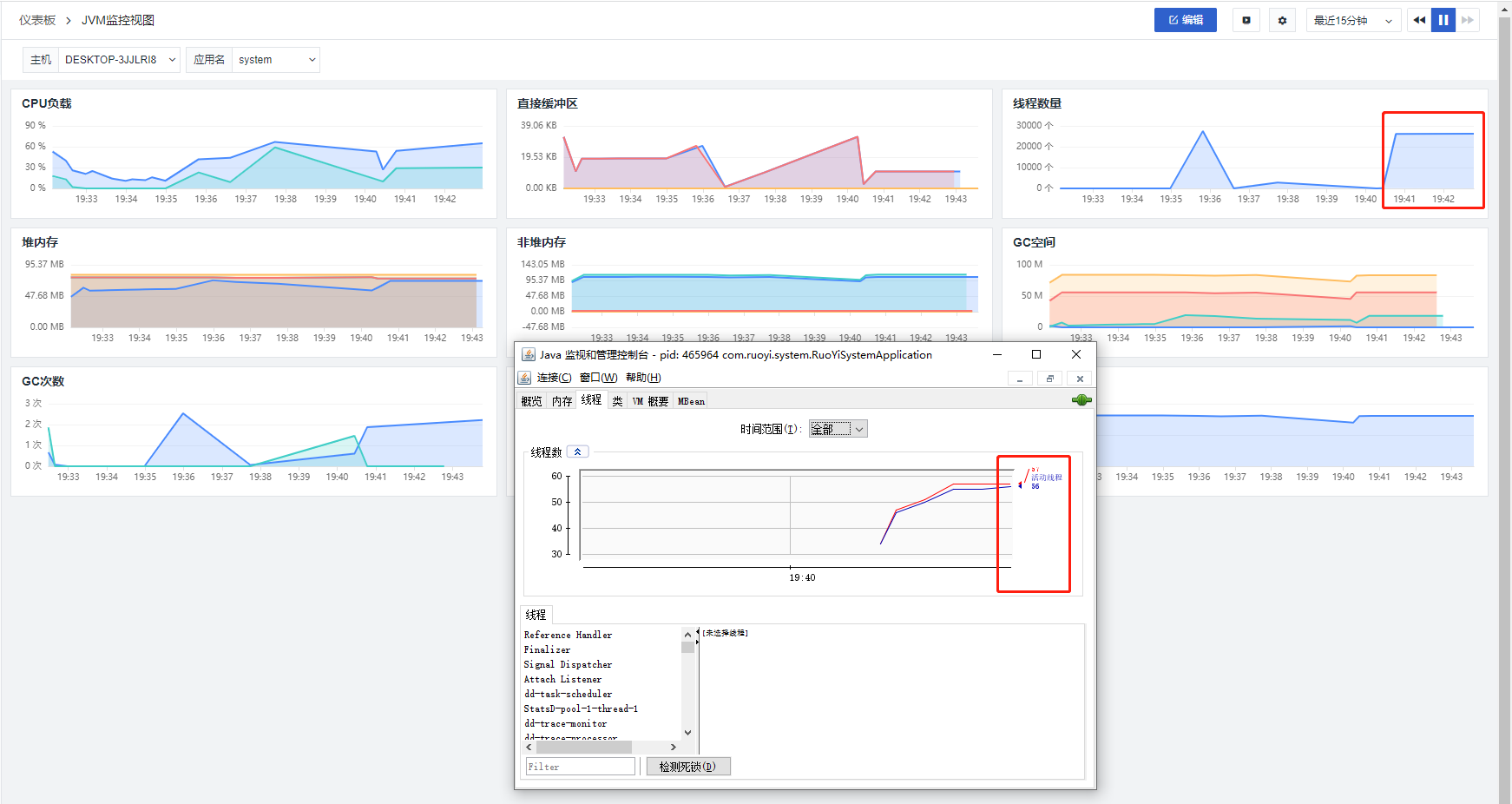Open the 最近15分钟 time range dropdown

coord(1353,20)
